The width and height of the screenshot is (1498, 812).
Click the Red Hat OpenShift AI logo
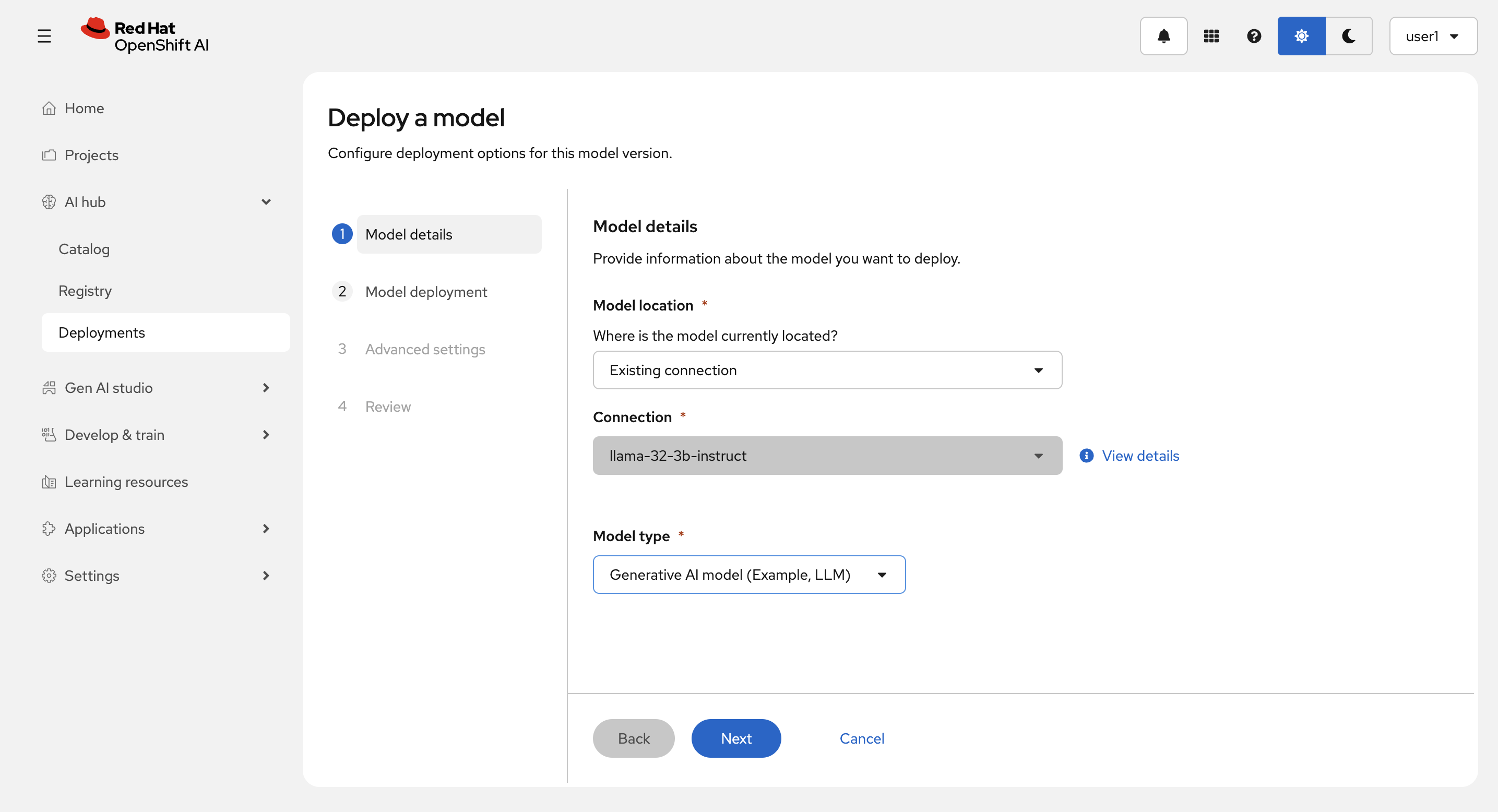coord(145,36)
